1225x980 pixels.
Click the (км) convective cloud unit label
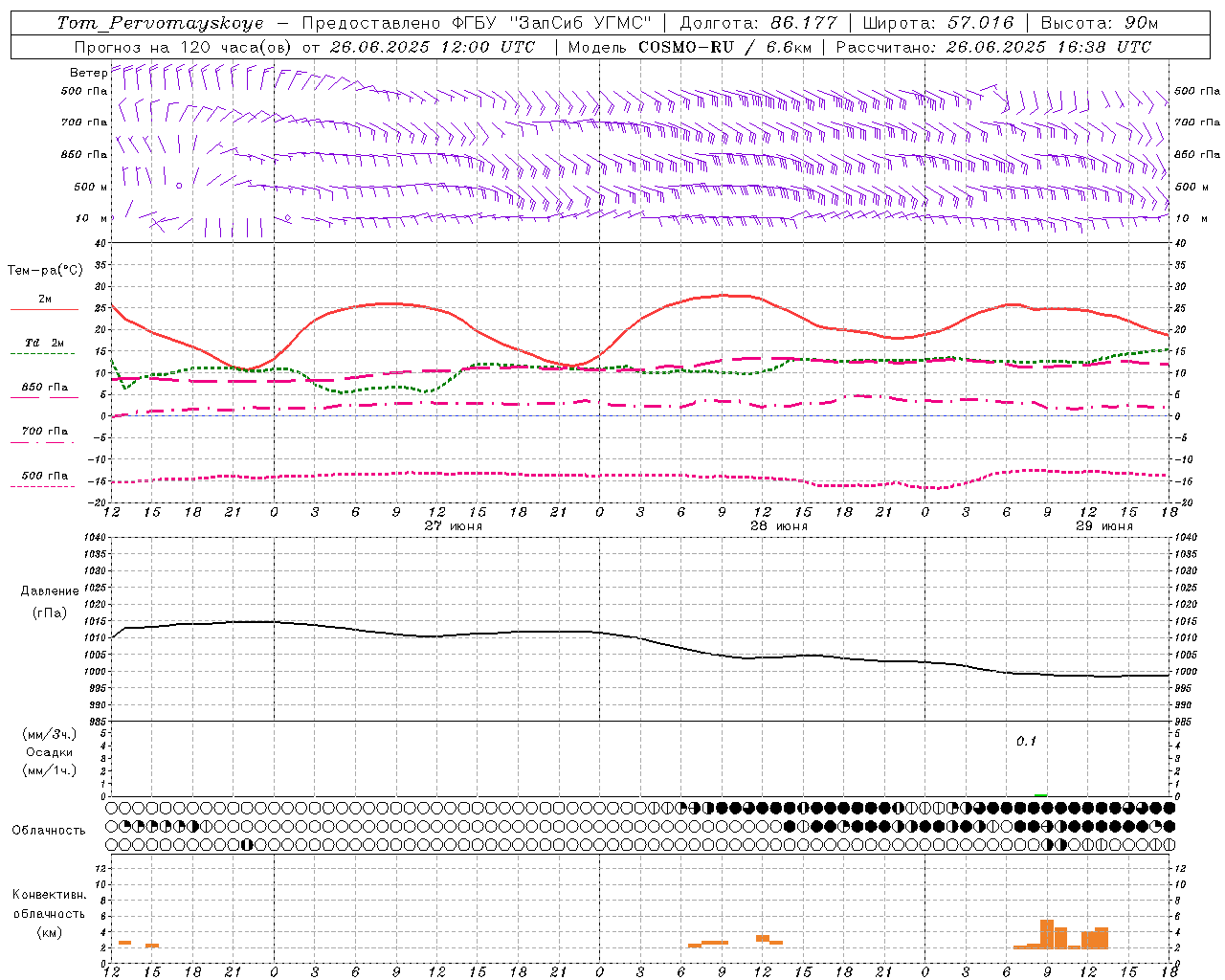click(50, 932)
